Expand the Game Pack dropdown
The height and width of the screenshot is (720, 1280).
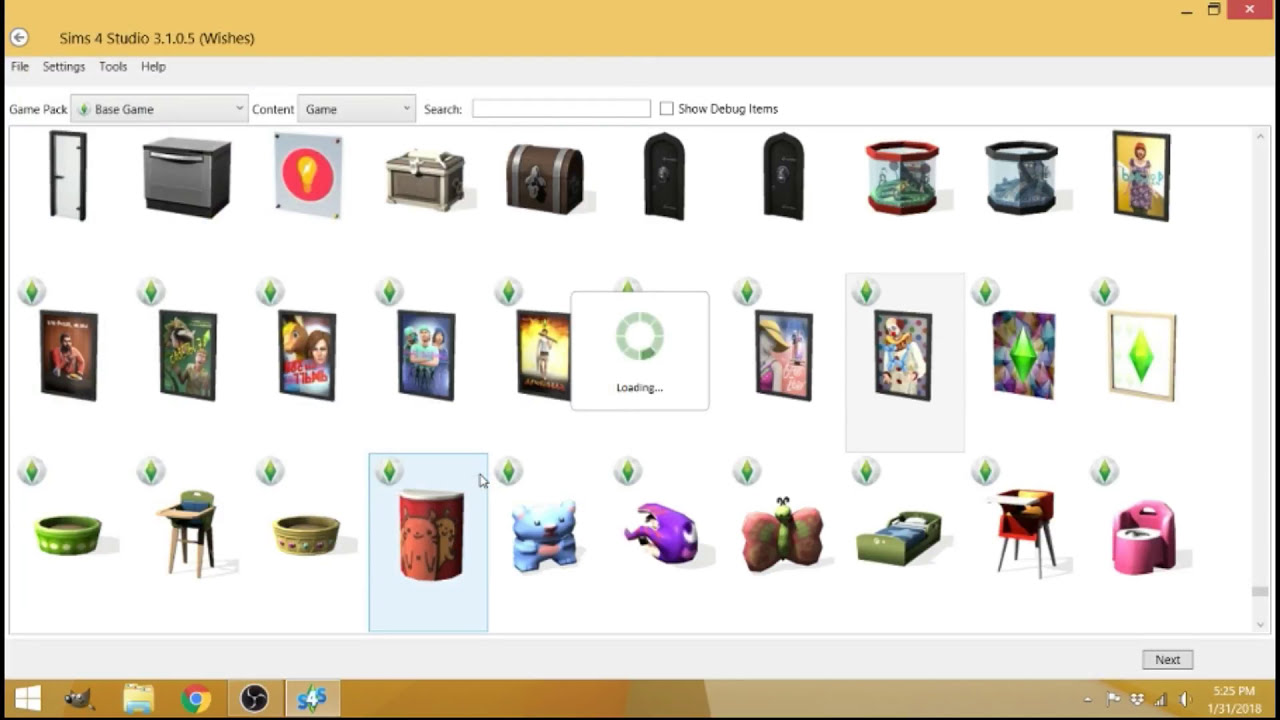click(x=159, y=109)
